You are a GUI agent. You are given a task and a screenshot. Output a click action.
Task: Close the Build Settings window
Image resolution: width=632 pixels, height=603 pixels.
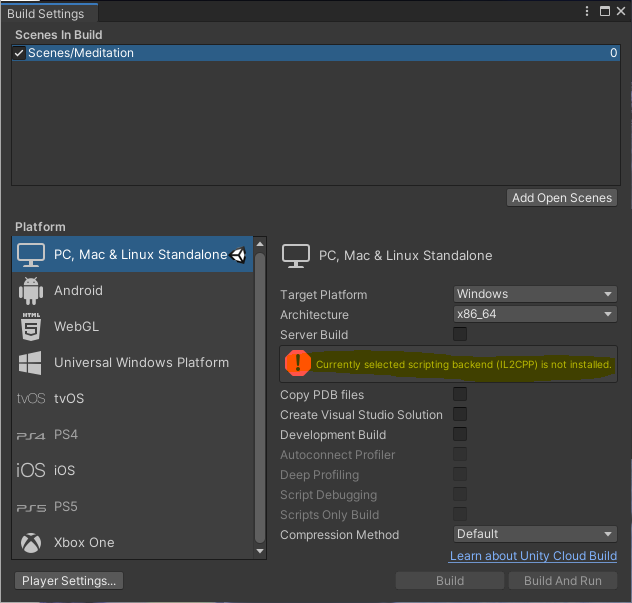[621, 11]
